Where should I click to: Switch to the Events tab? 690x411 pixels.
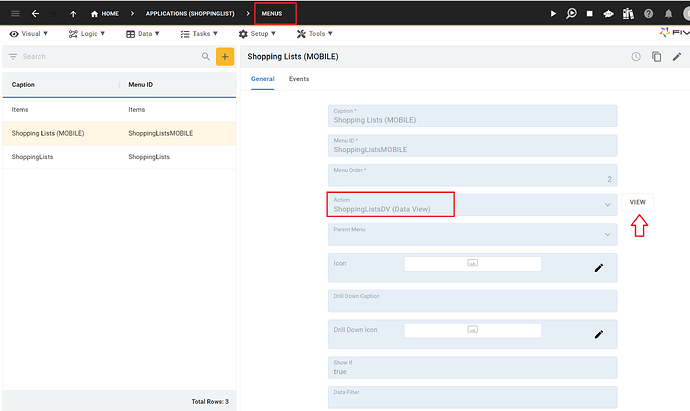[x=299, y=79]
